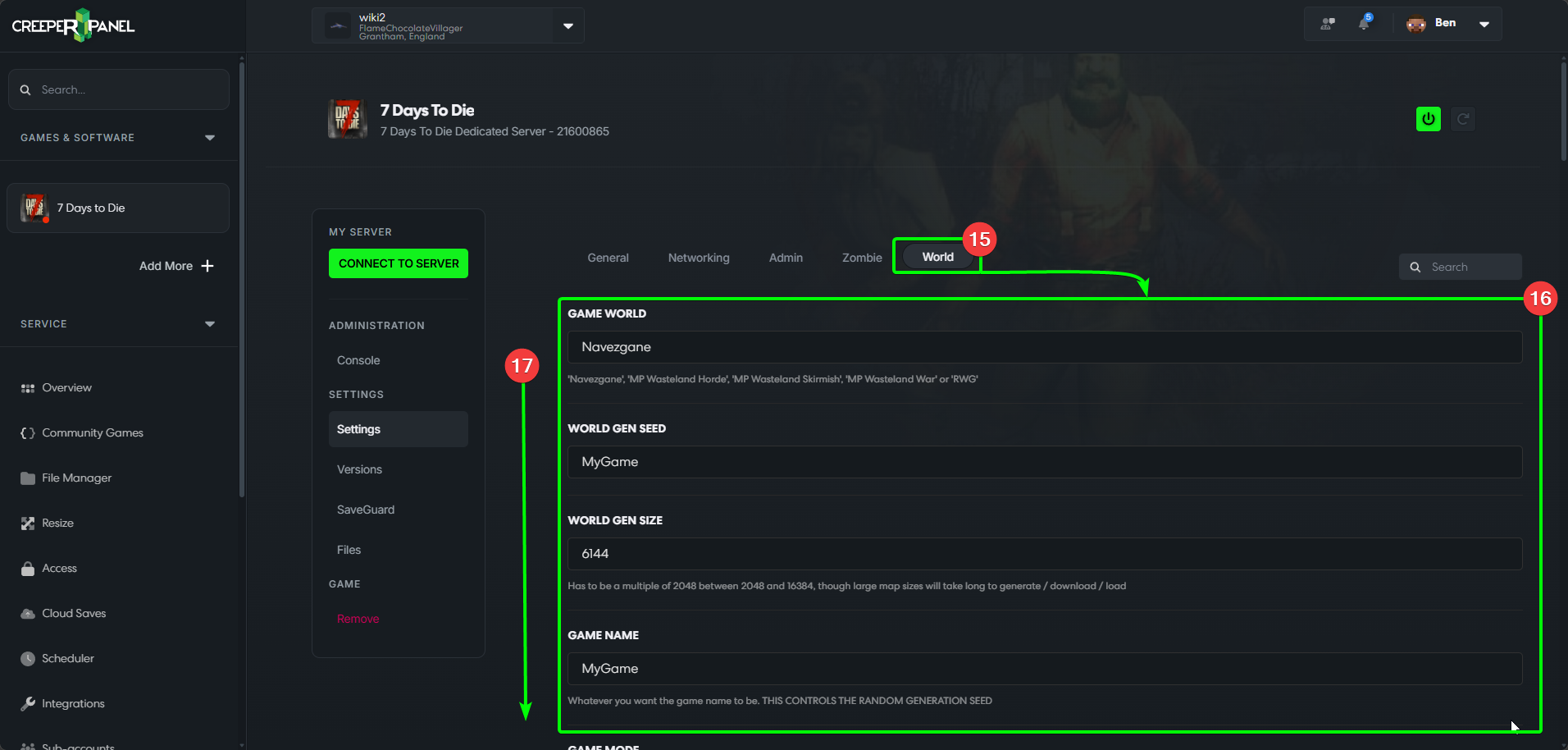Open the File Manager folder icon
Viewport: 1568px width, 750px height.
(x=27, y=478)
